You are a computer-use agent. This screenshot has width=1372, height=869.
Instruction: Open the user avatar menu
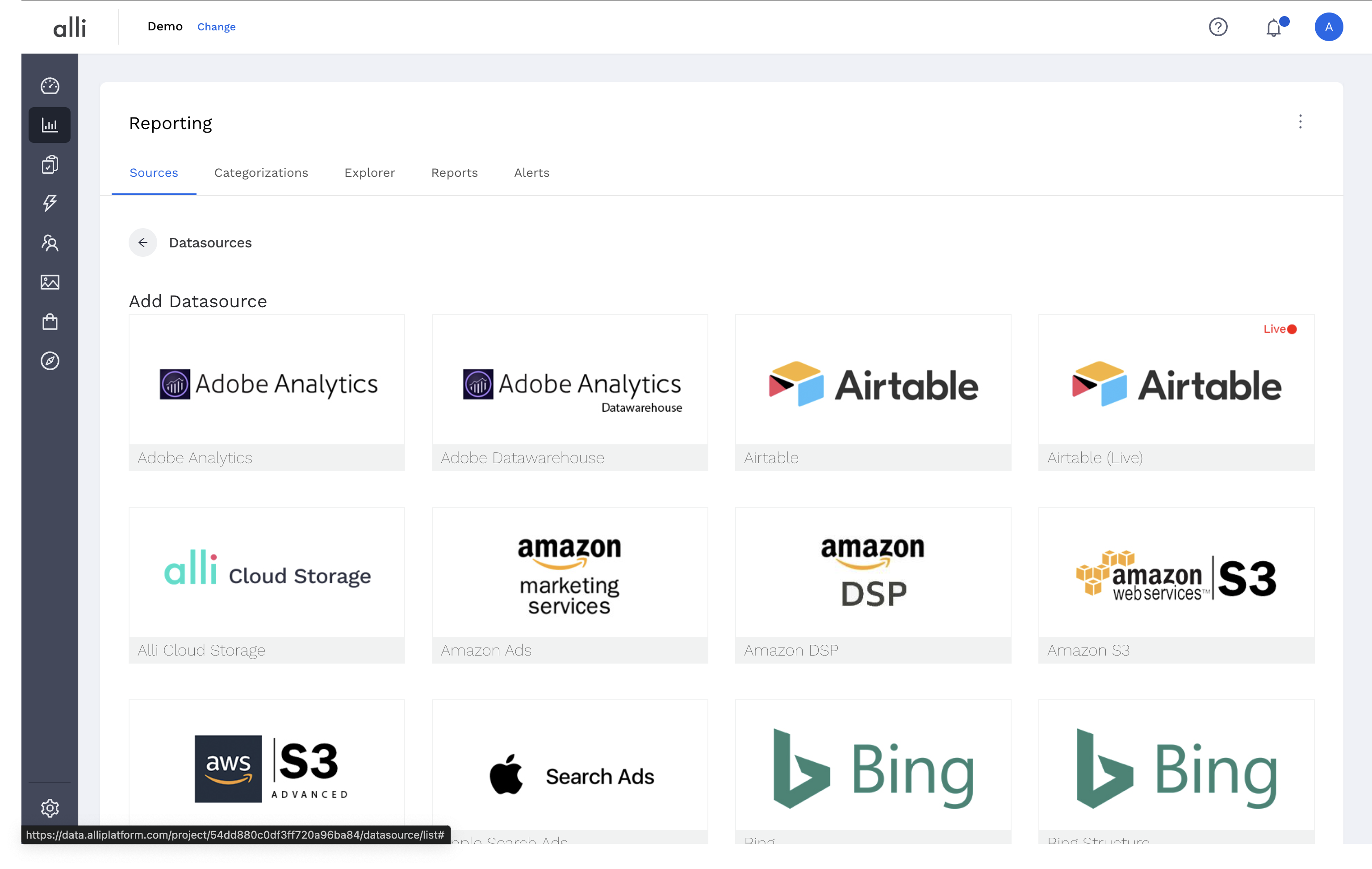tap(1329, 27)
